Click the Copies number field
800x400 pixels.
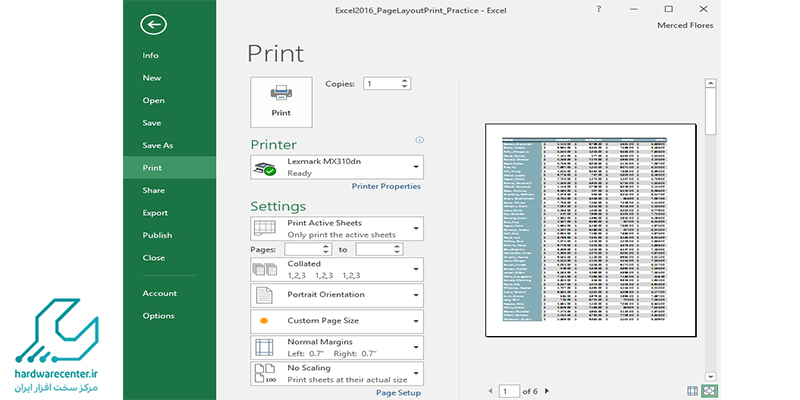pos(381,84)
